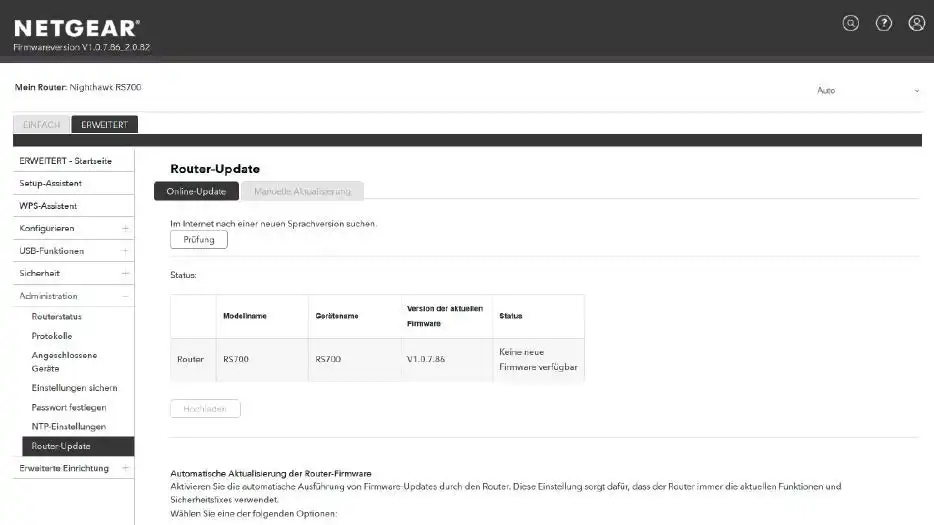Click the NETGEAR logo
934x525 pixels.
coord(77,27)
